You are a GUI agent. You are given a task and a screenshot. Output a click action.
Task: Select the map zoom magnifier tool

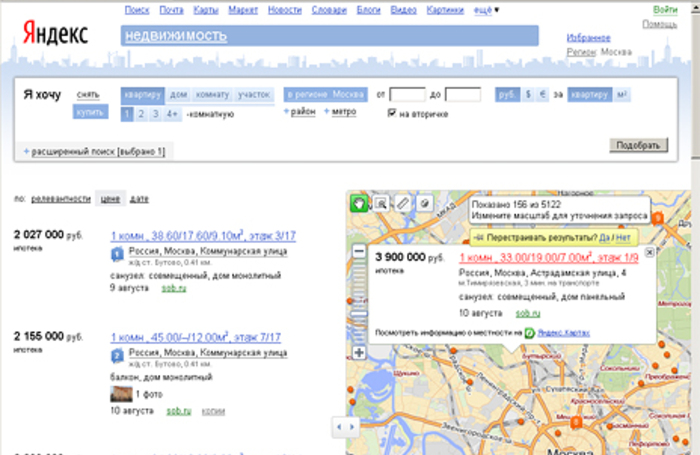point(381,204)
